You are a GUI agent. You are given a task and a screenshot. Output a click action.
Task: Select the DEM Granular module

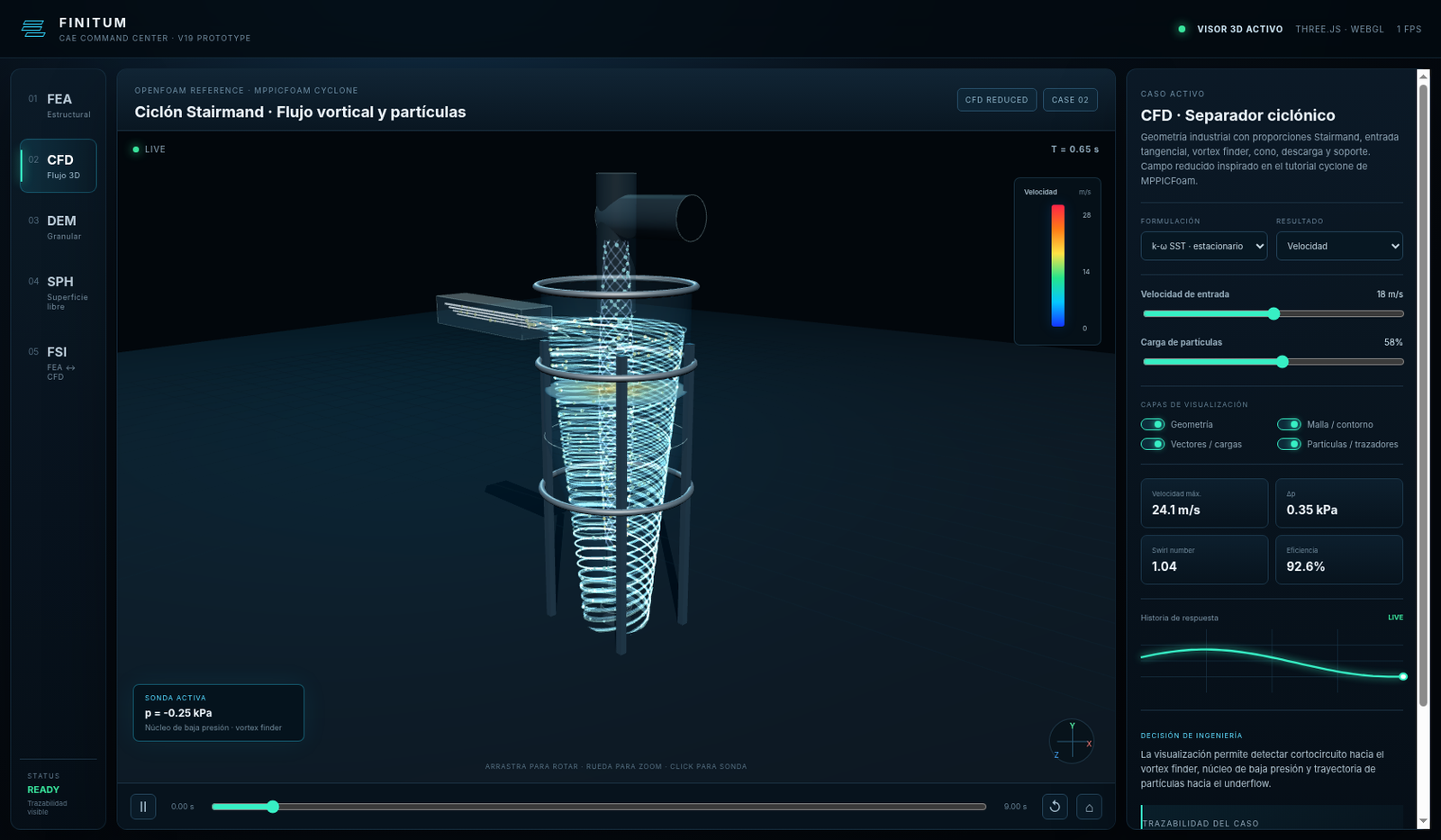point(59,227)
